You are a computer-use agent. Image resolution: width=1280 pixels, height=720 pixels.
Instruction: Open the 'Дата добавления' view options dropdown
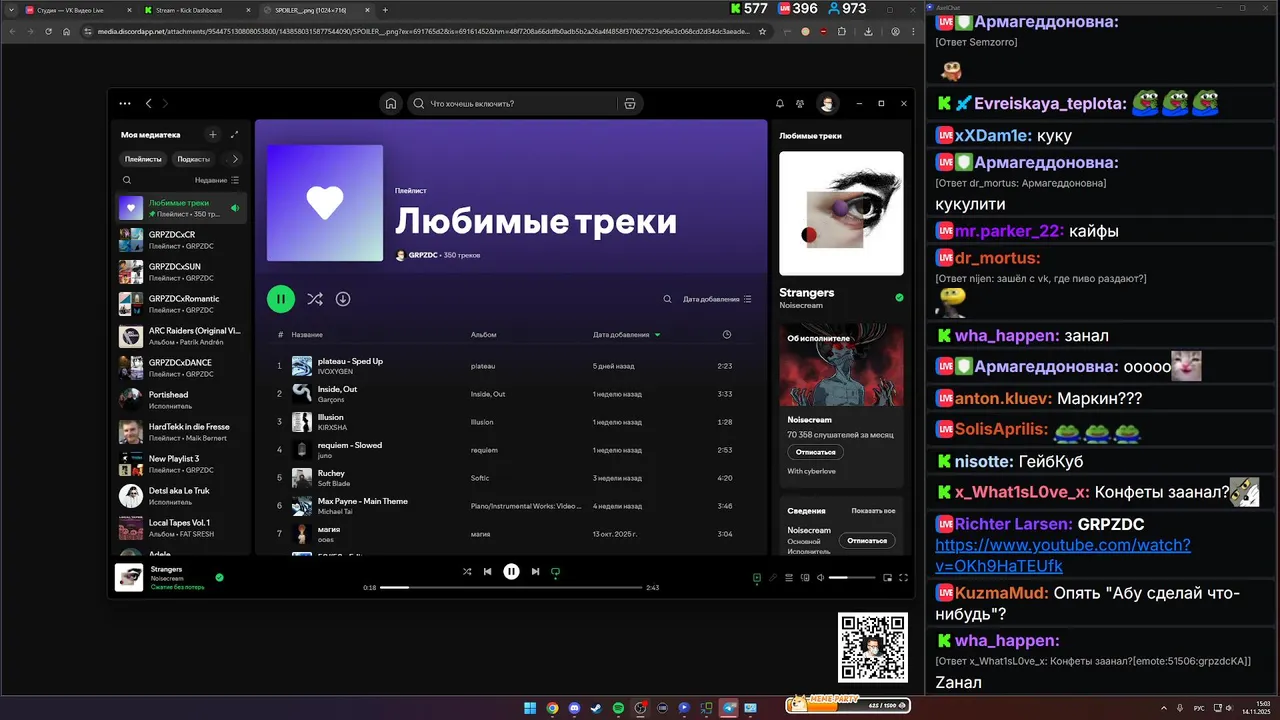717,299
